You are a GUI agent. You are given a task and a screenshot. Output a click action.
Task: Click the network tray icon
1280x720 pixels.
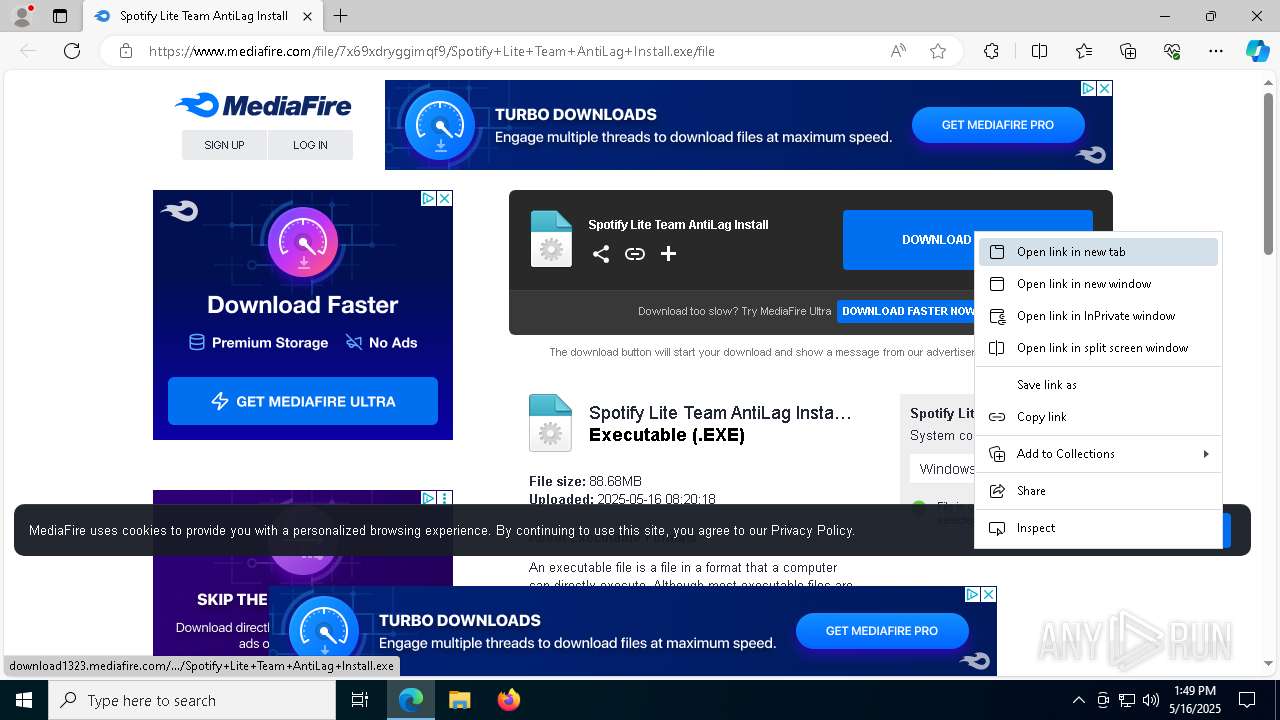(1127, 700)
